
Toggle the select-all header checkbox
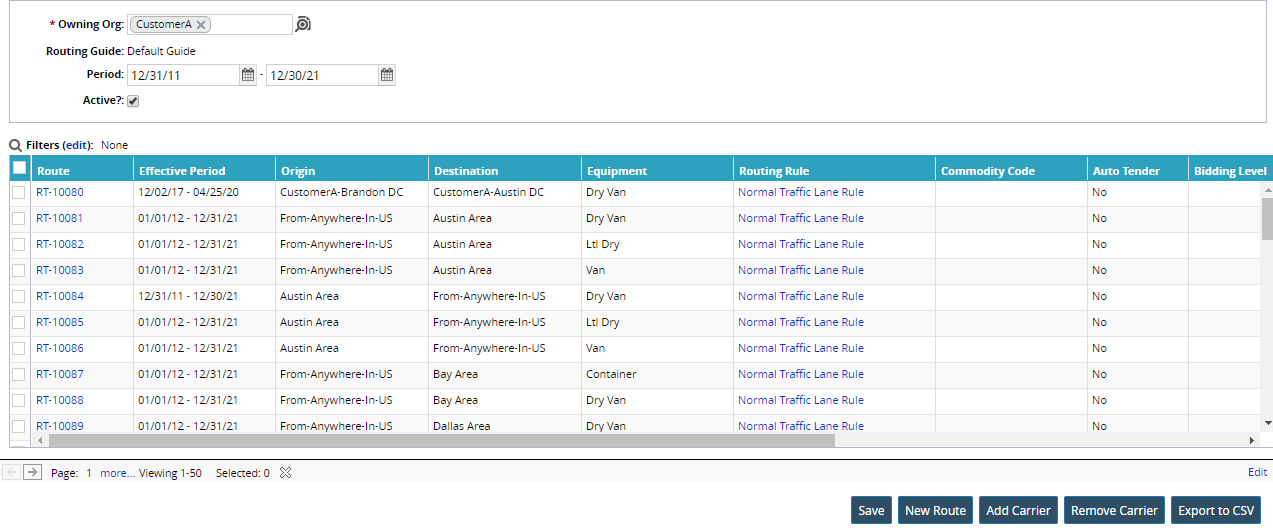pos(19,169)
